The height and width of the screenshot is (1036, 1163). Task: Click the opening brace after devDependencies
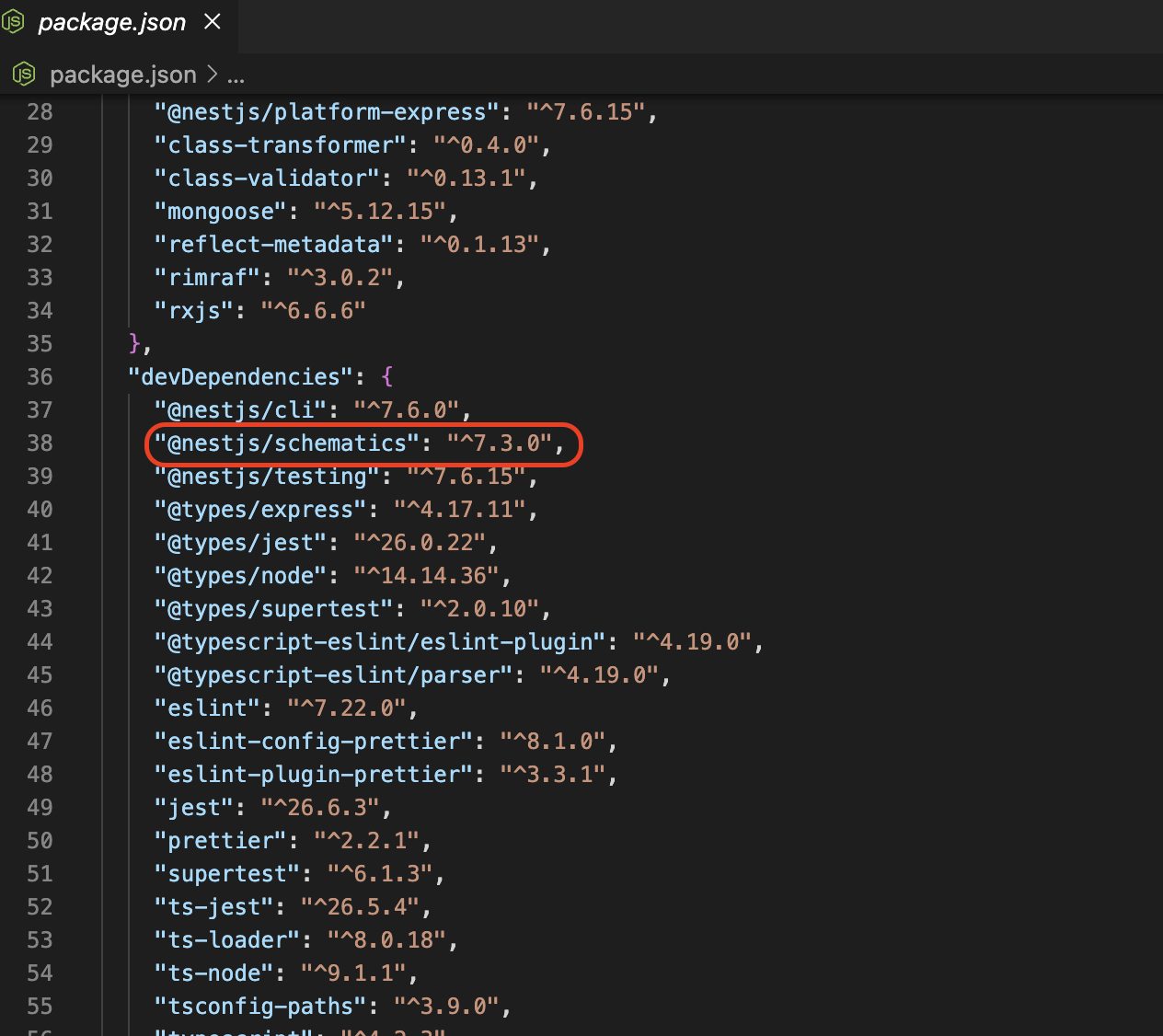click(x=387, y=376)
